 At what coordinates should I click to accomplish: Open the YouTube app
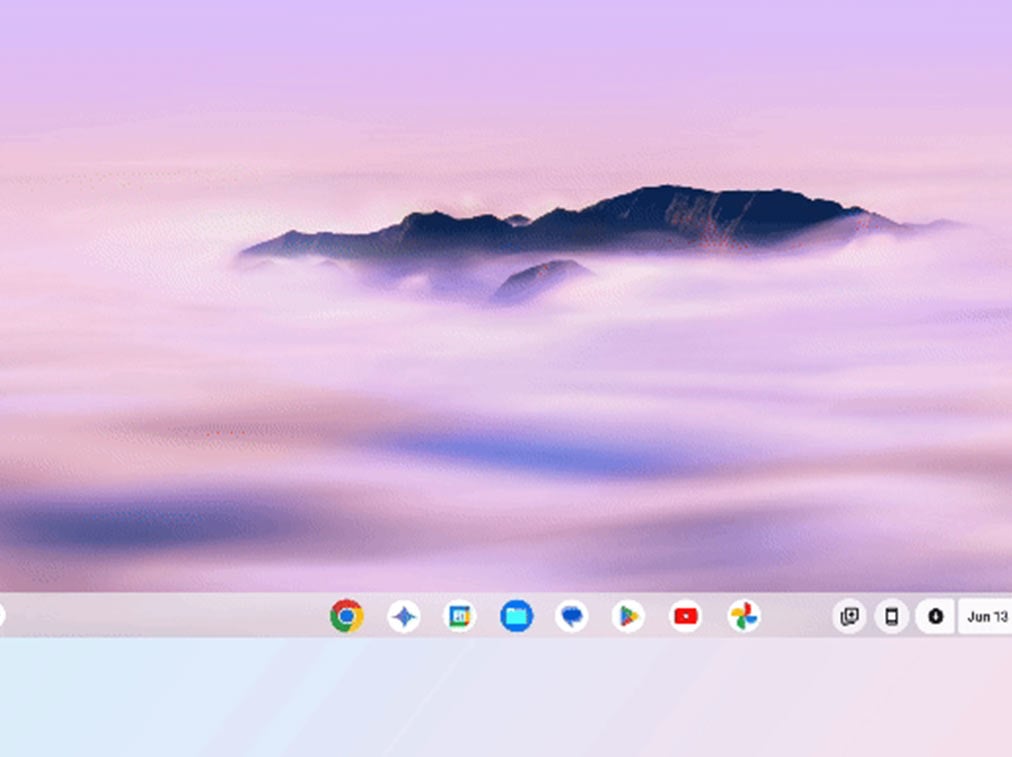pyautogui.click(x=685, y=616)
